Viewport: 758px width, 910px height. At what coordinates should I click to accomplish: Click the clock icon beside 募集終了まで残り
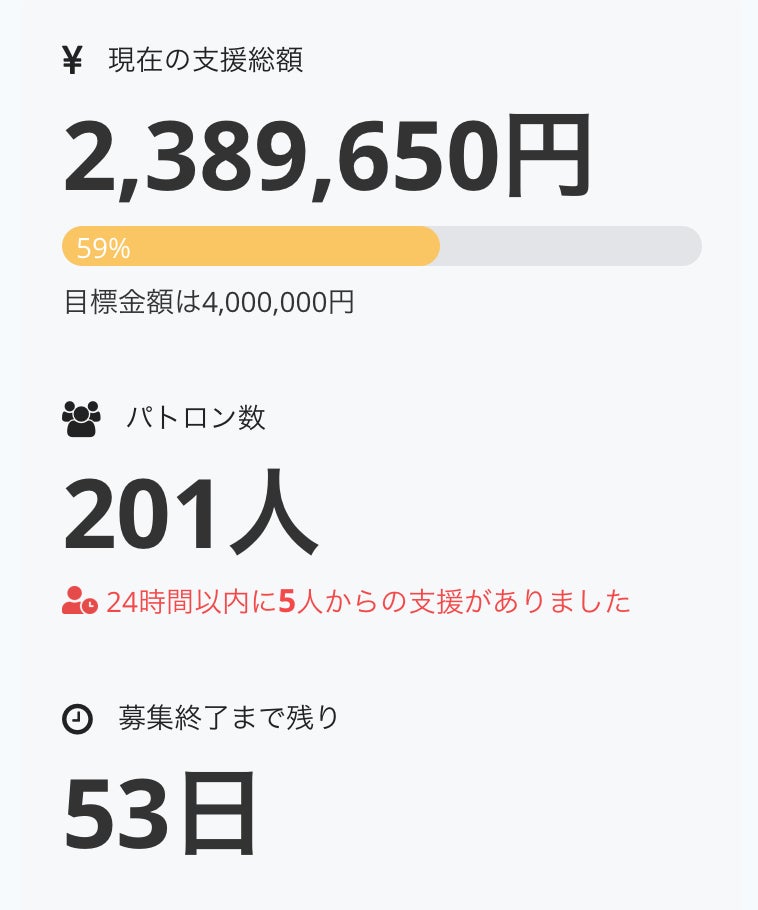77,718
